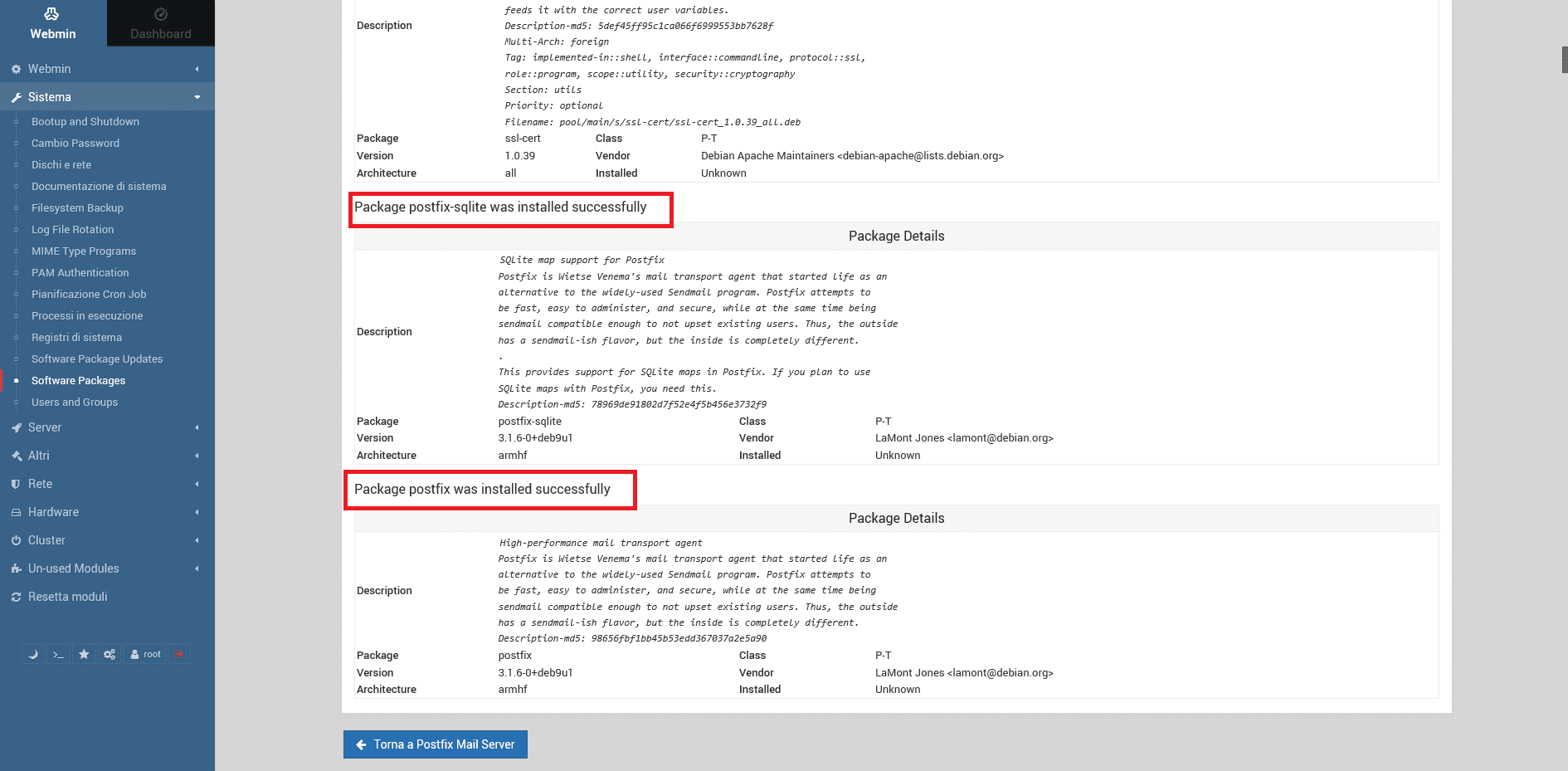
Task: Click the Cluster power icon
Action: (x=16, y=540)
